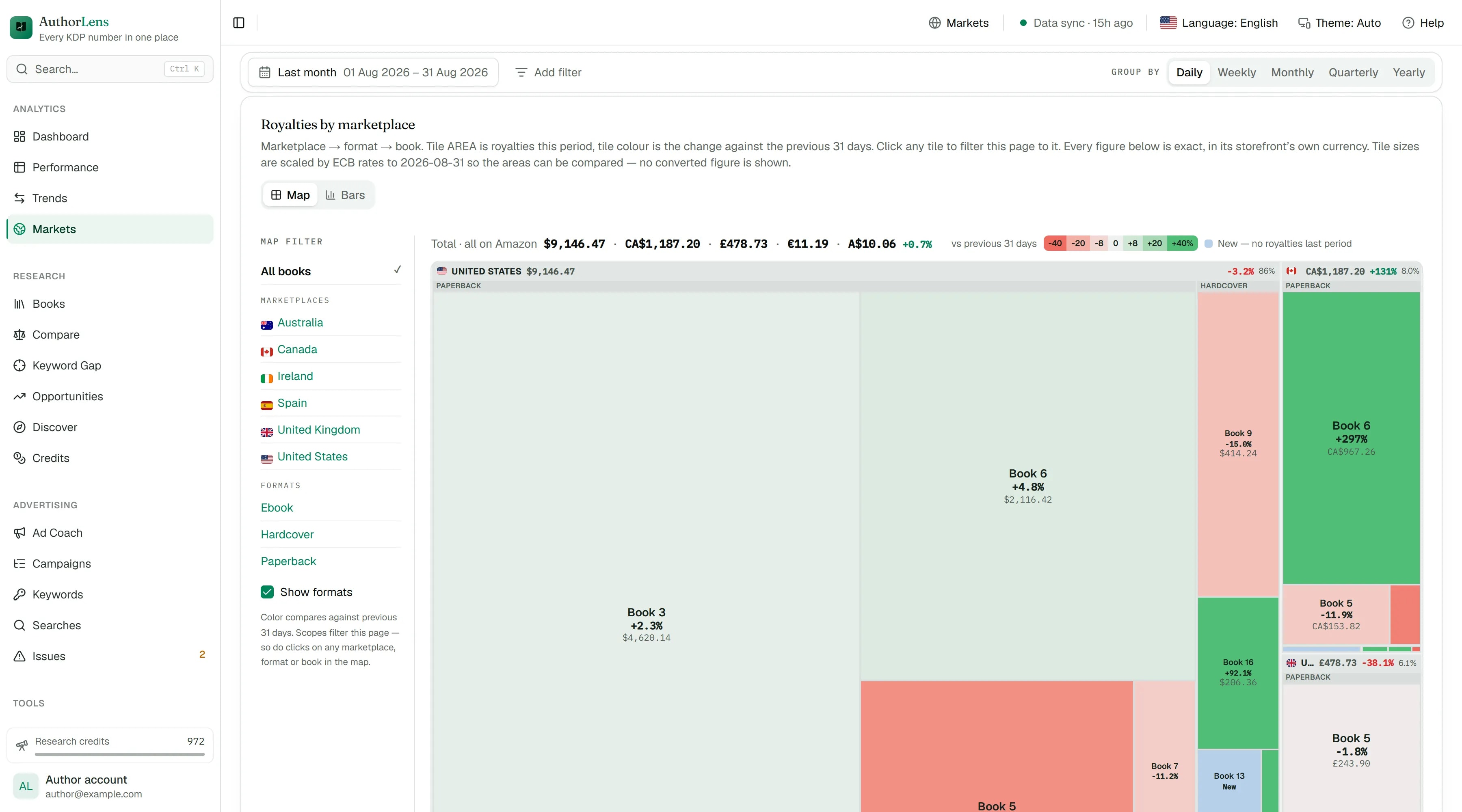Open the Compare tool
Viewport: 1462px width, 812px height.
[110, 335]
